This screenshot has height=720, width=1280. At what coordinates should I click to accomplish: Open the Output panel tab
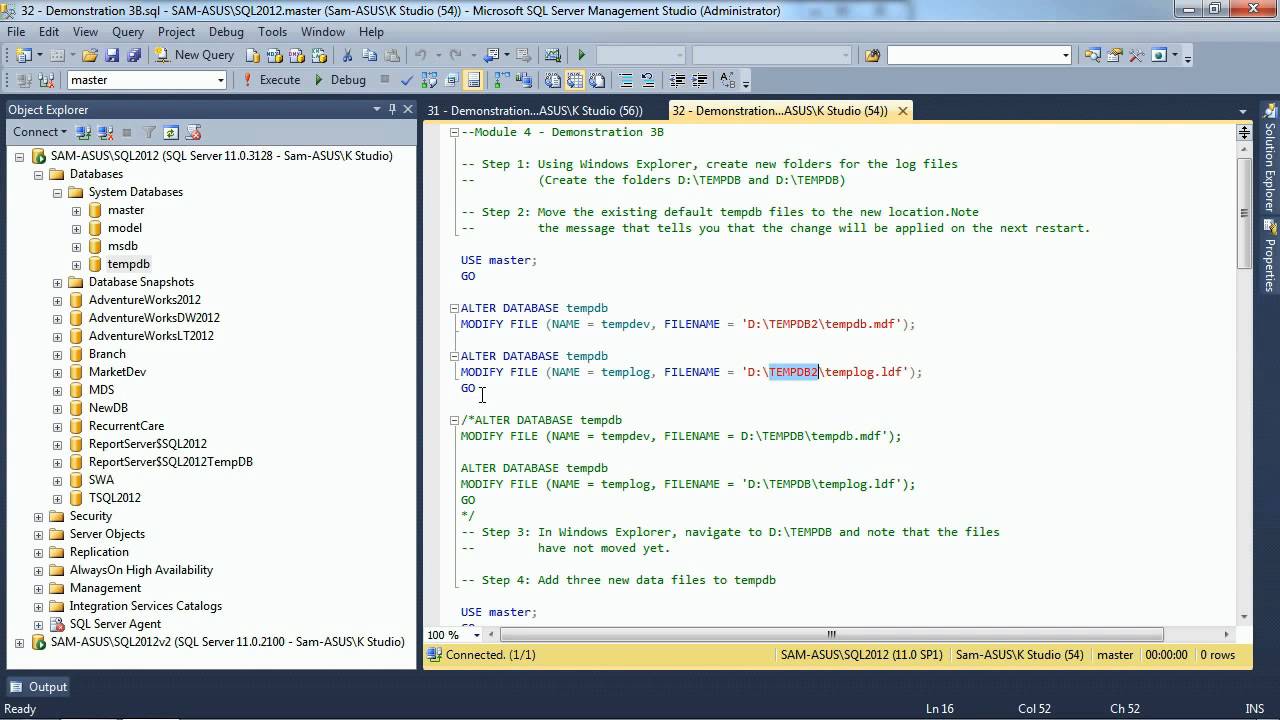tap(39, 687)
